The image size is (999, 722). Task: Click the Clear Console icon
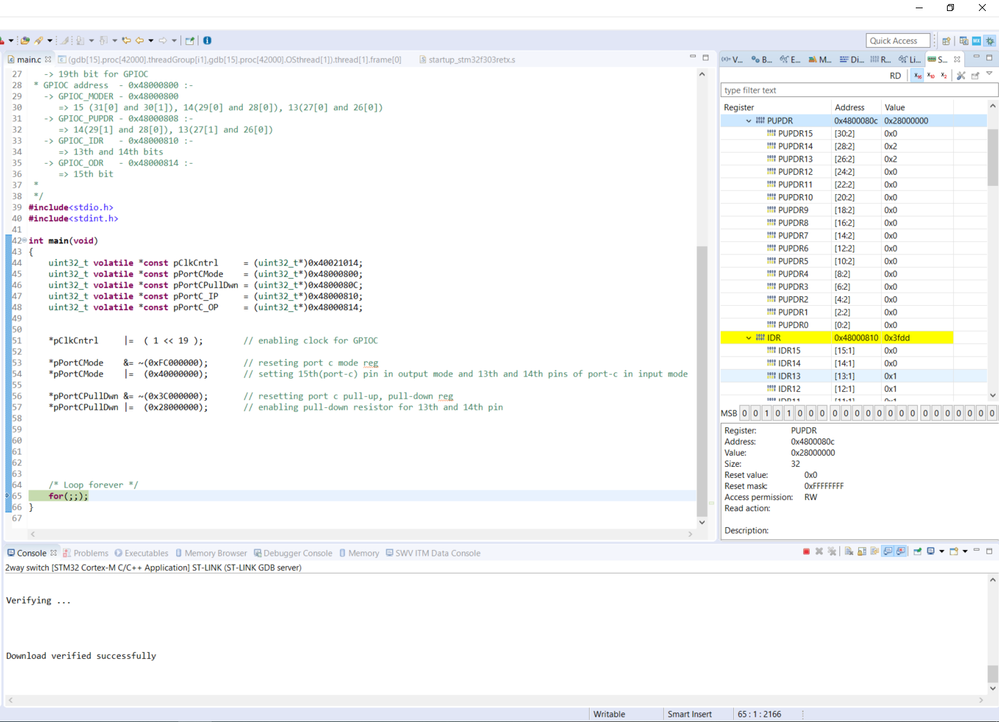(849, 551)
